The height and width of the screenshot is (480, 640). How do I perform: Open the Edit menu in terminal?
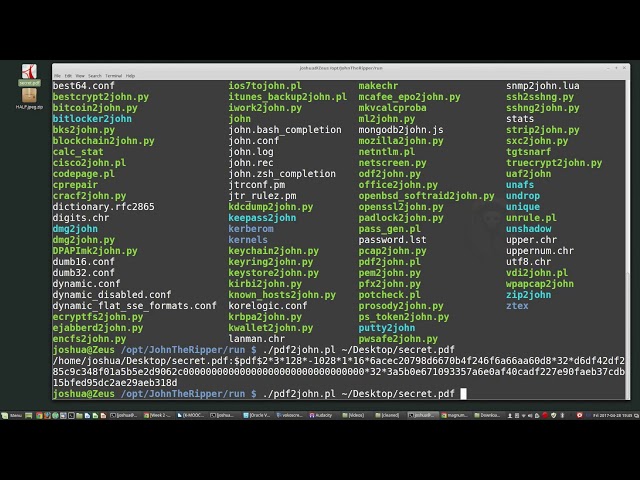68,76
